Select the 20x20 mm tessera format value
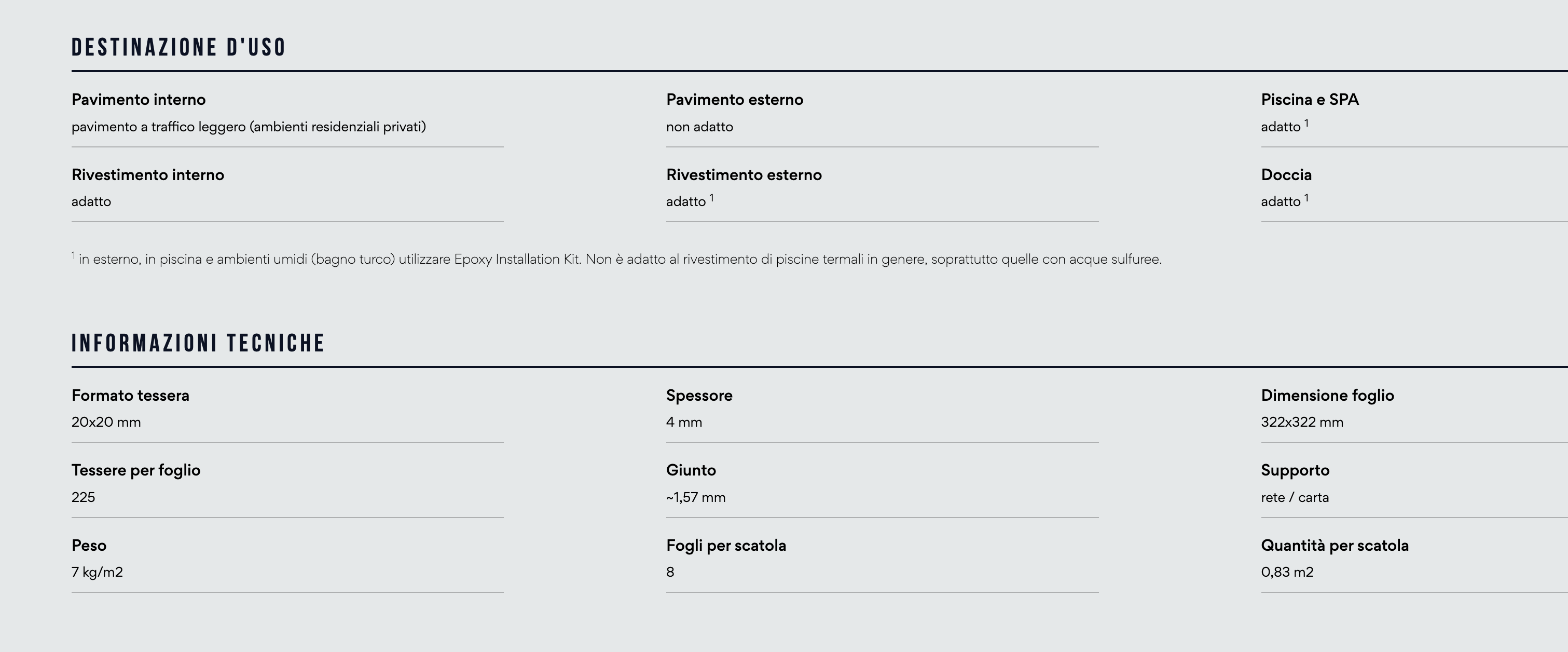This screenshot has width=1568, height=652. (106, 423)
